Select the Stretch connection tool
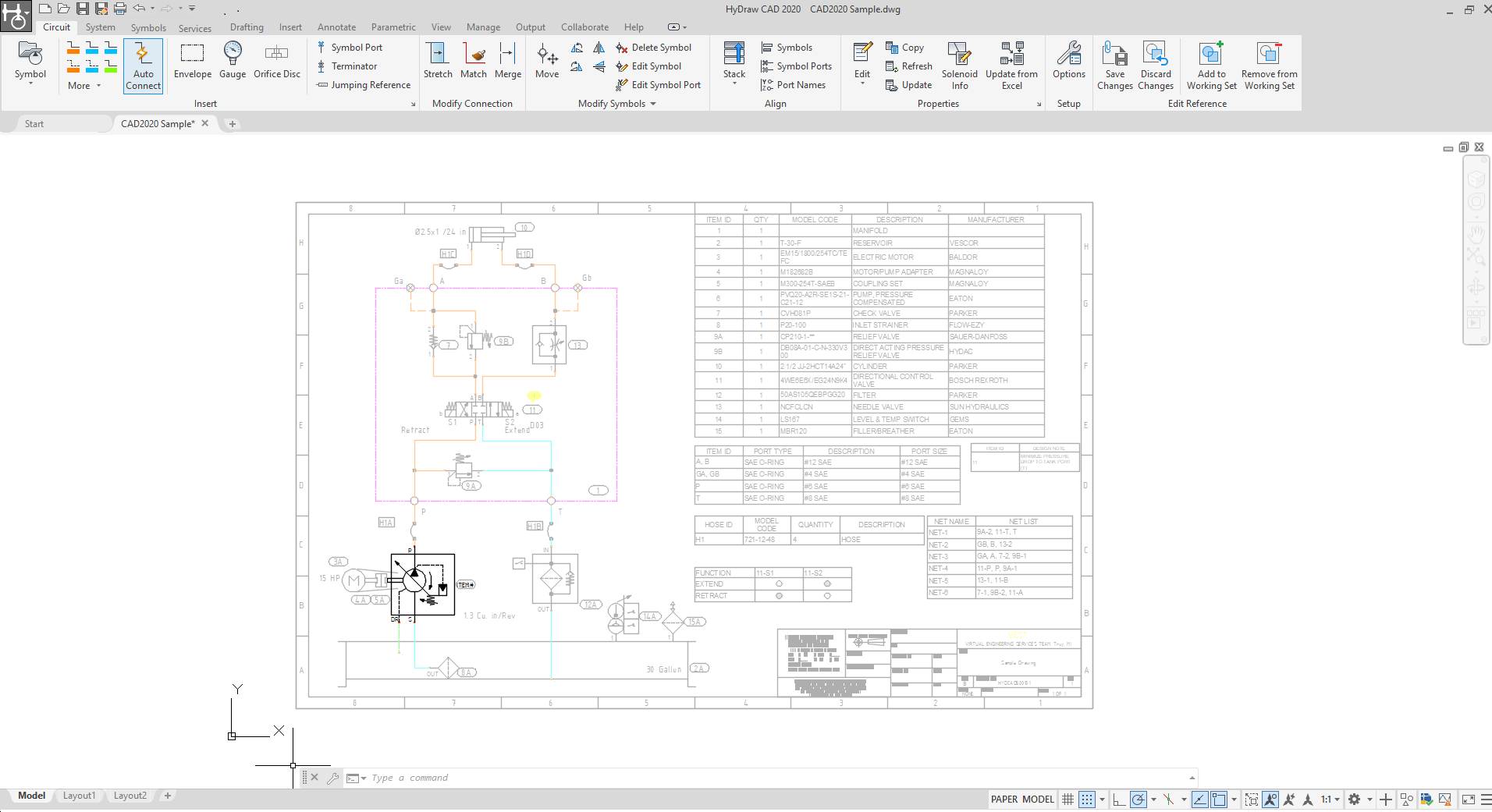Image resolution: width=1492 pixels, height=812 pixels. (x=438, y=61)
